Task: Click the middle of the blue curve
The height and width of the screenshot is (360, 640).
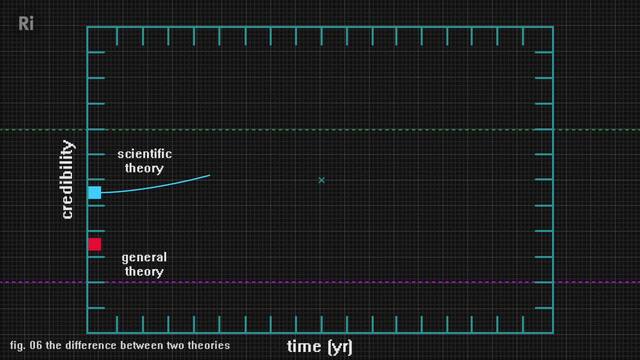Action: pos(156,187)
